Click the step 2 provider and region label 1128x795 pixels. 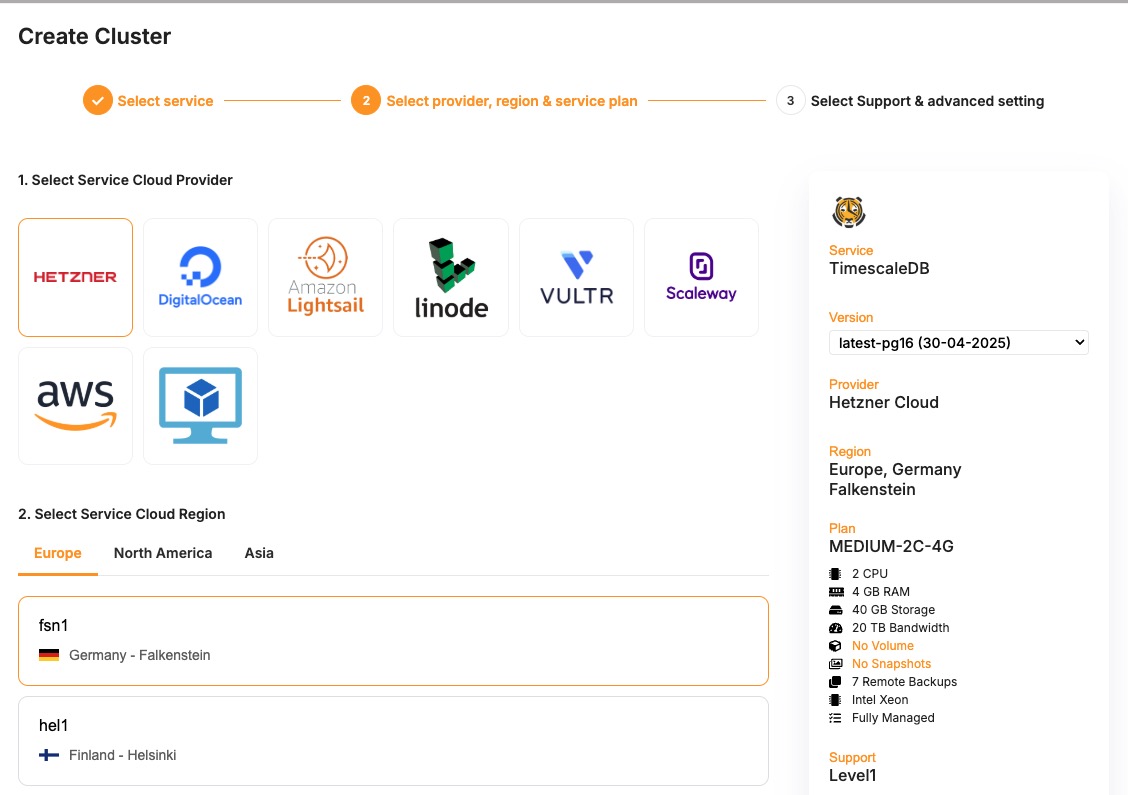tap(511, 101)
